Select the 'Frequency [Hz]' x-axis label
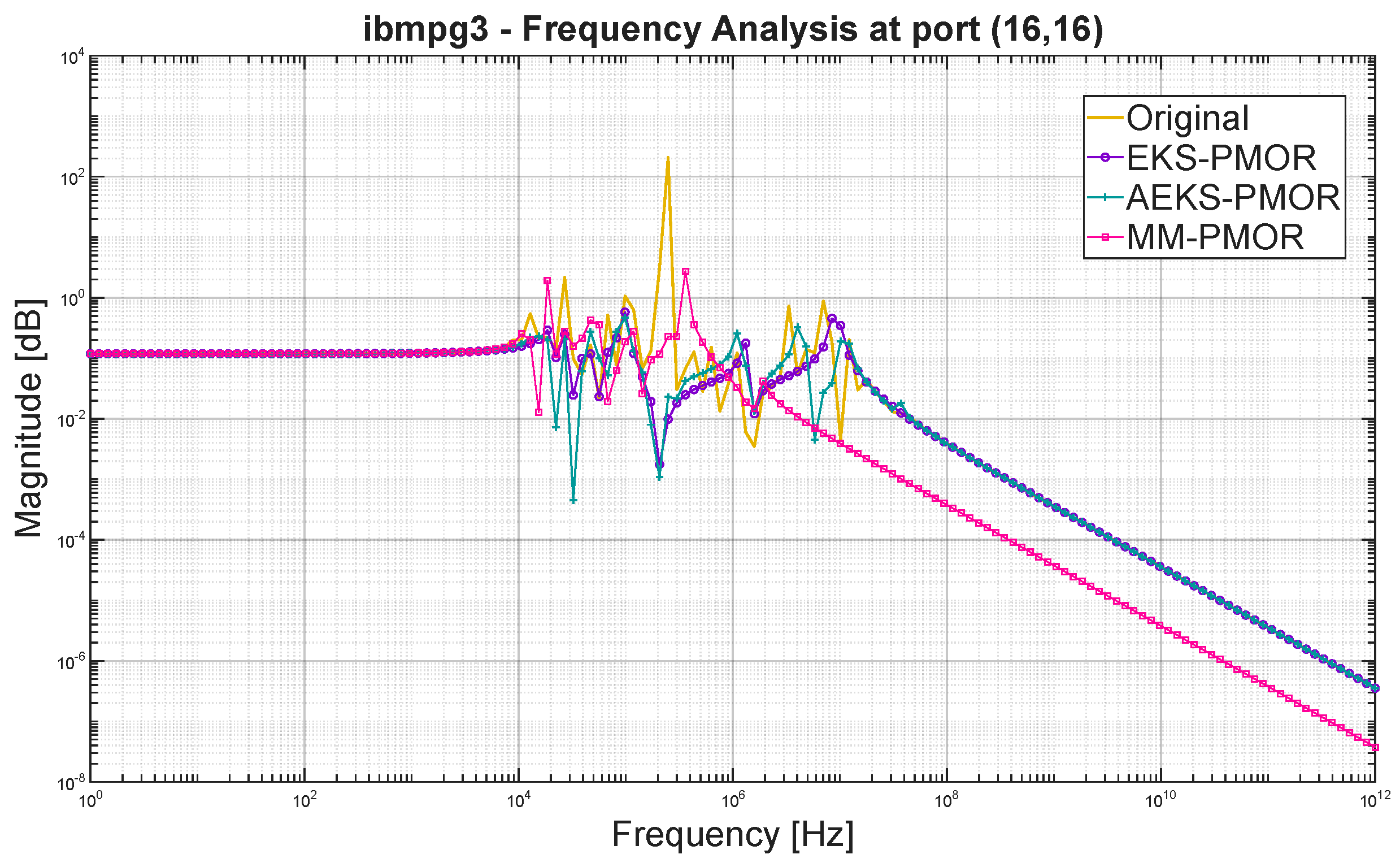This screenshot has width=1400, height=863. click(733, 835)
